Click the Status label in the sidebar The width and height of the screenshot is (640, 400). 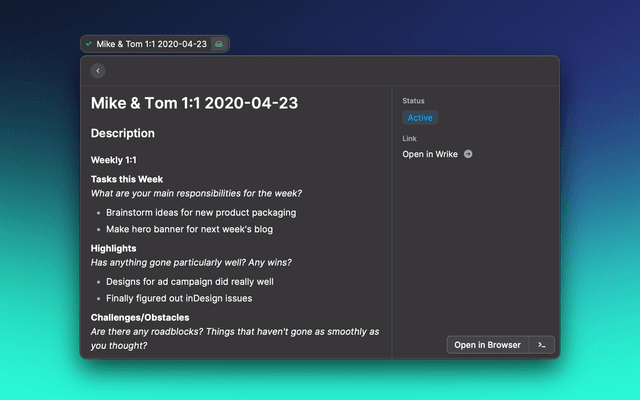[x=413, y=101]
